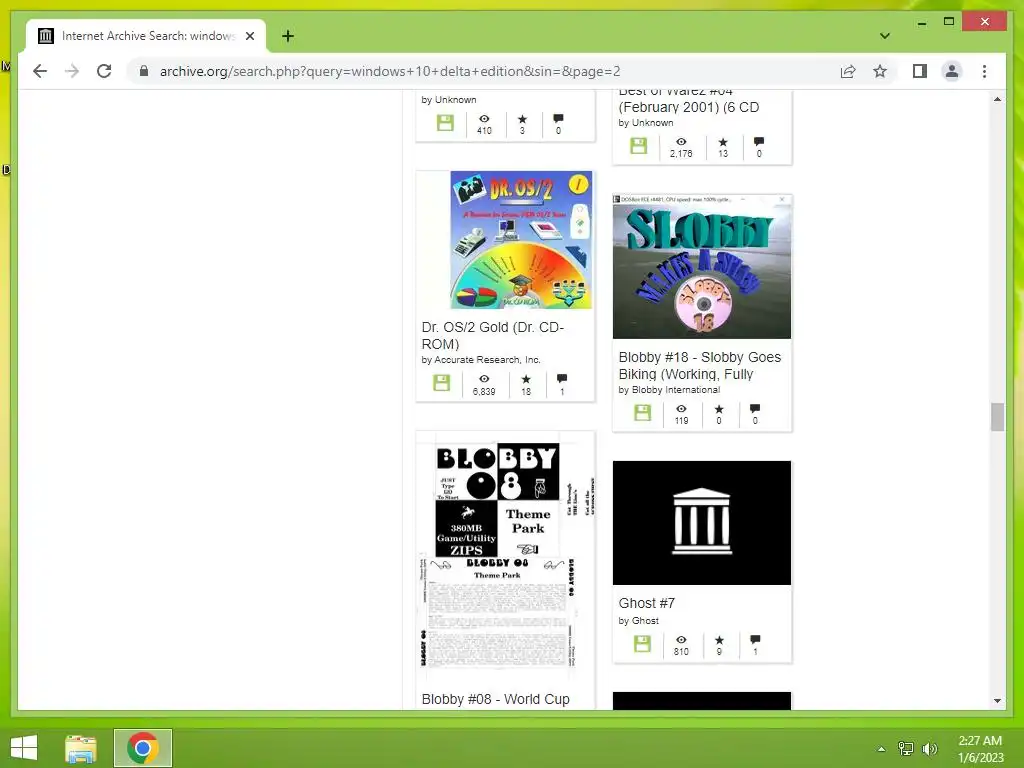This screenshot has height=768, width=1024.
Task: Open the volume speaker tray icon
Action: click(930, 748)
